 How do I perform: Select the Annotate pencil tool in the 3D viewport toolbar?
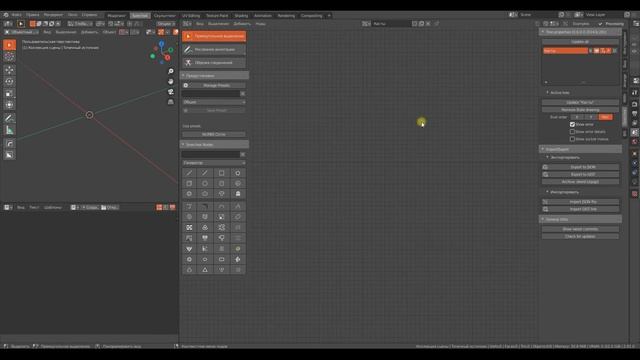coord(9,118)
